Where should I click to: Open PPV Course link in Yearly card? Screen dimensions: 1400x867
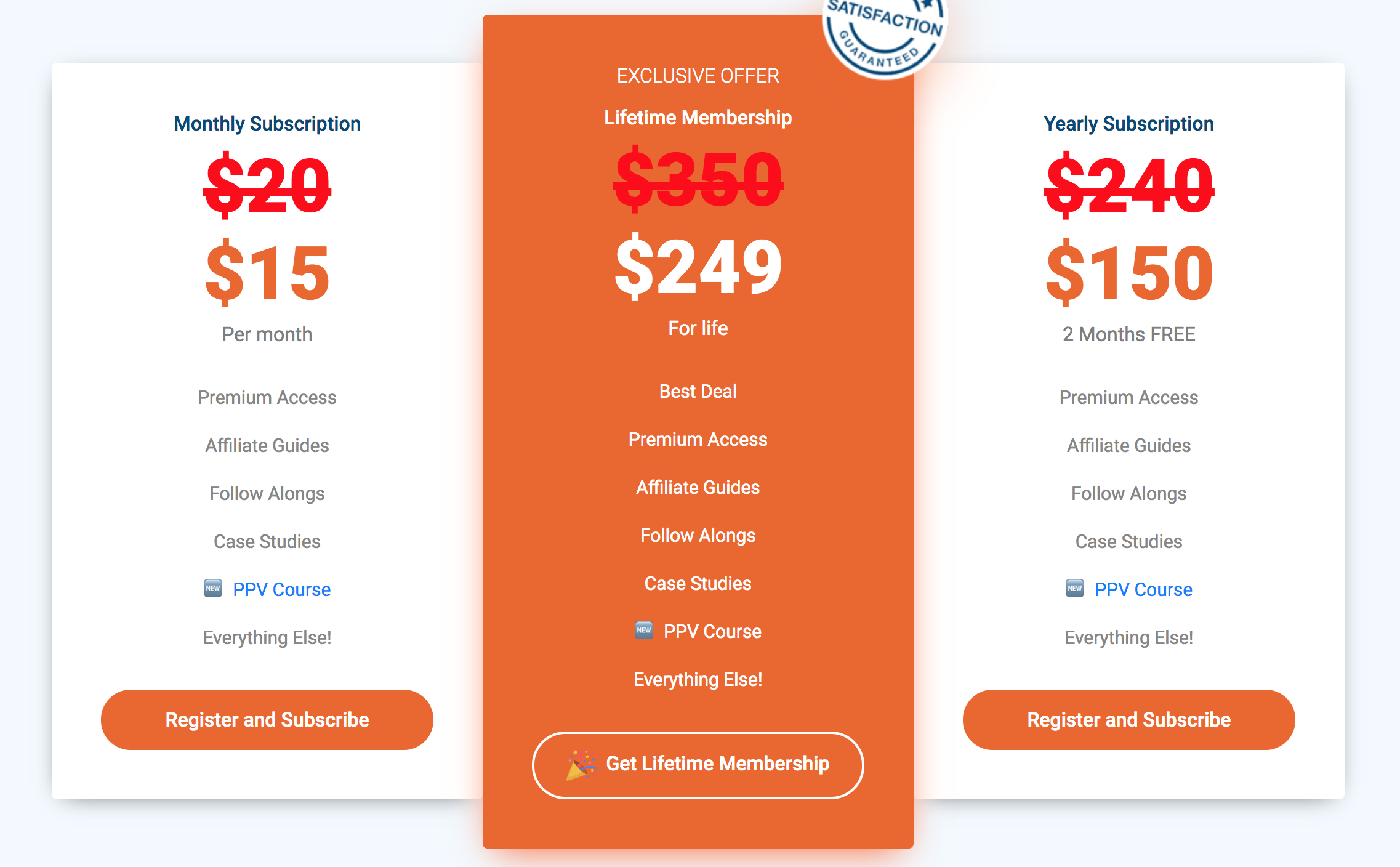tap(1143, 589)
